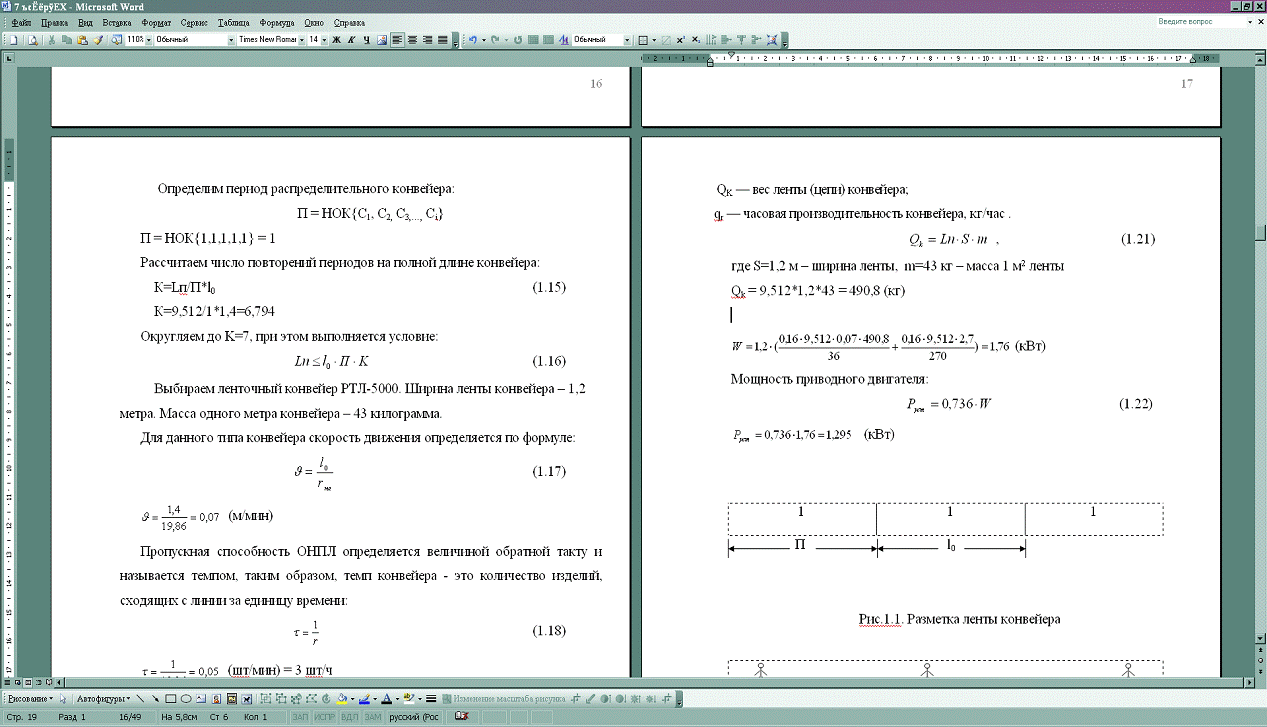
Task: Open the Таблица menu
Action: pyautogui.click(x=233, y=22)
